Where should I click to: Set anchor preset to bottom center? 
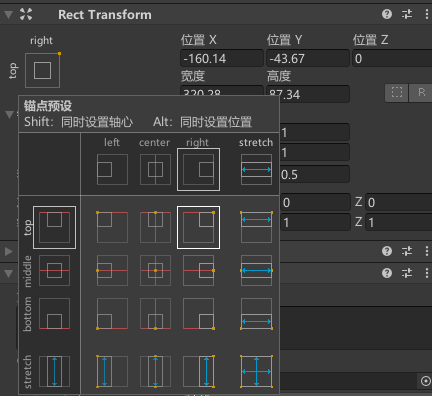155,314
